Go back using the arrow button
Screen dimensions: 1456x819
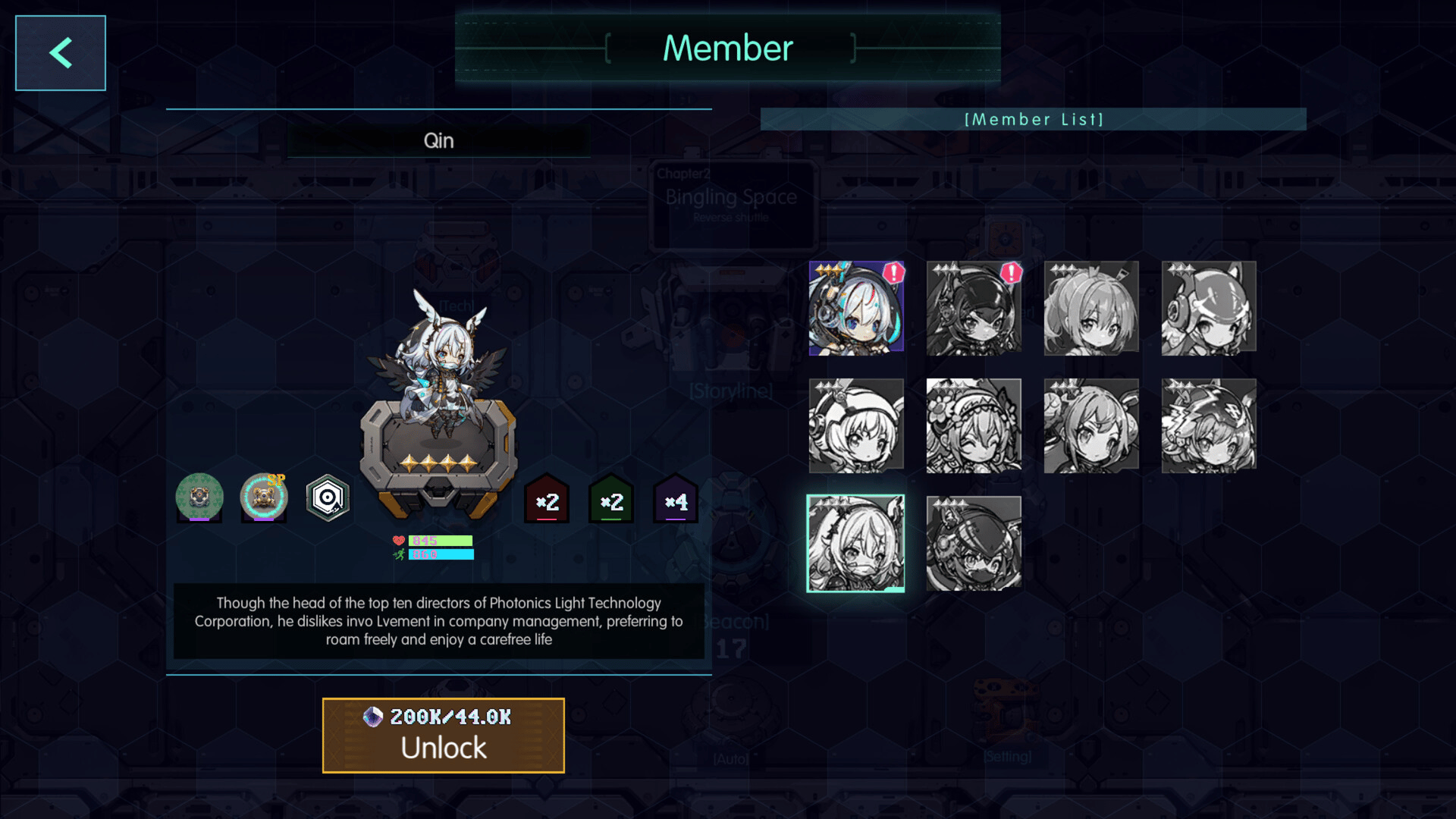61,53
